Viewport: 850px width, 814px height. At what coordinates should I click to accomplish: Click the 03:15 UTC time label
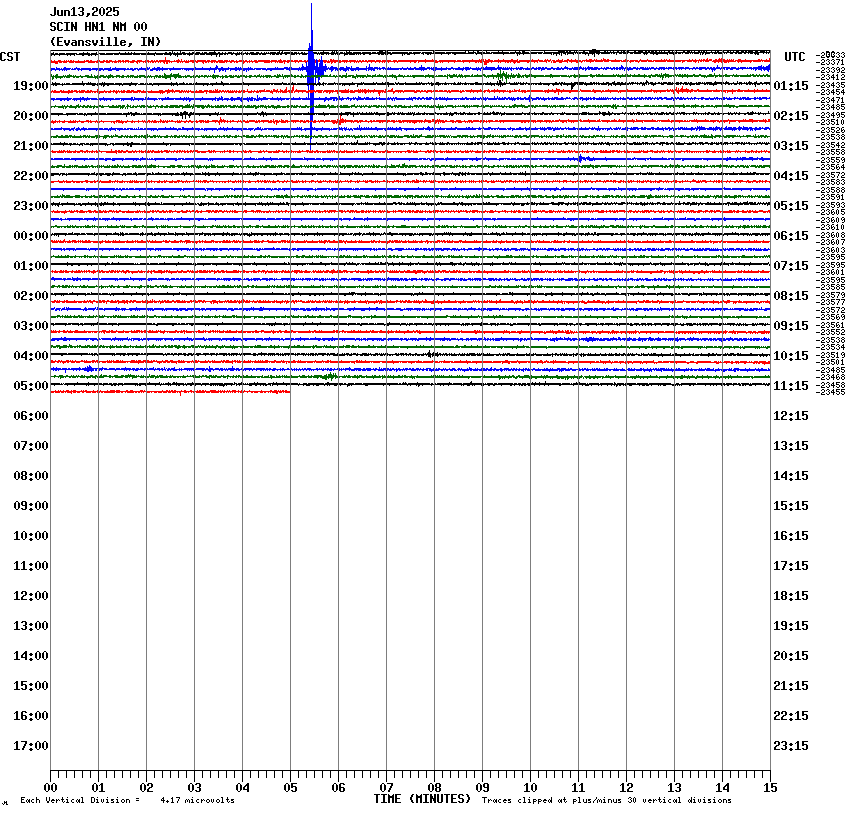791,146
